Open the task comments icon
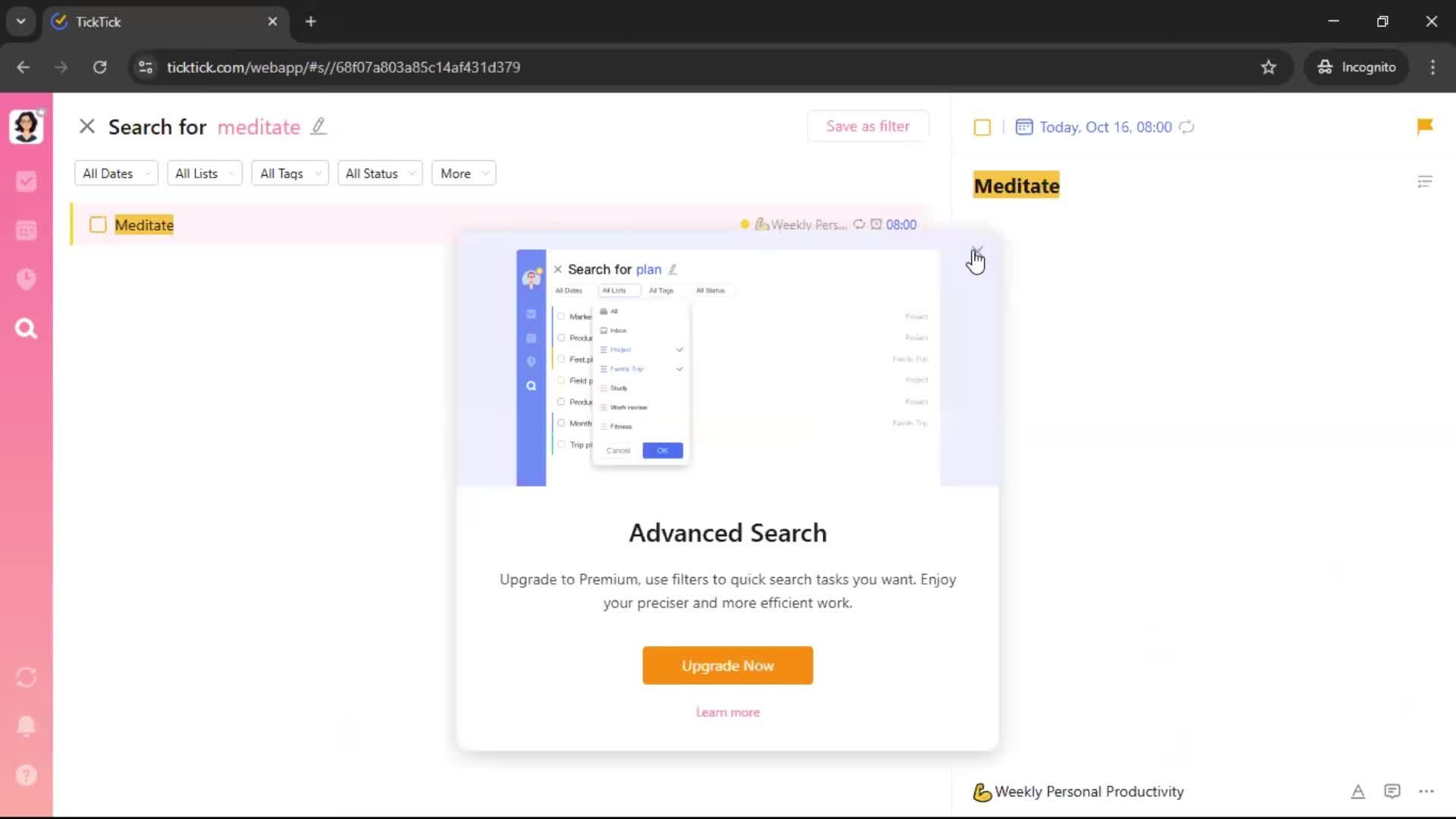This screenshot has height=819, width=1456. (x=1392, y=791)
